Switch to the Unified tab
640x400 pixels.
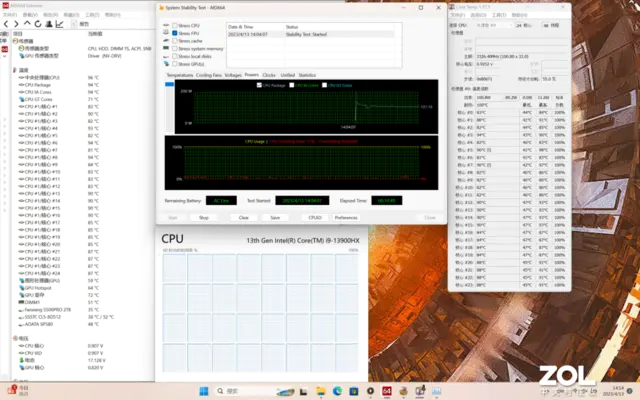click(287, 75)
